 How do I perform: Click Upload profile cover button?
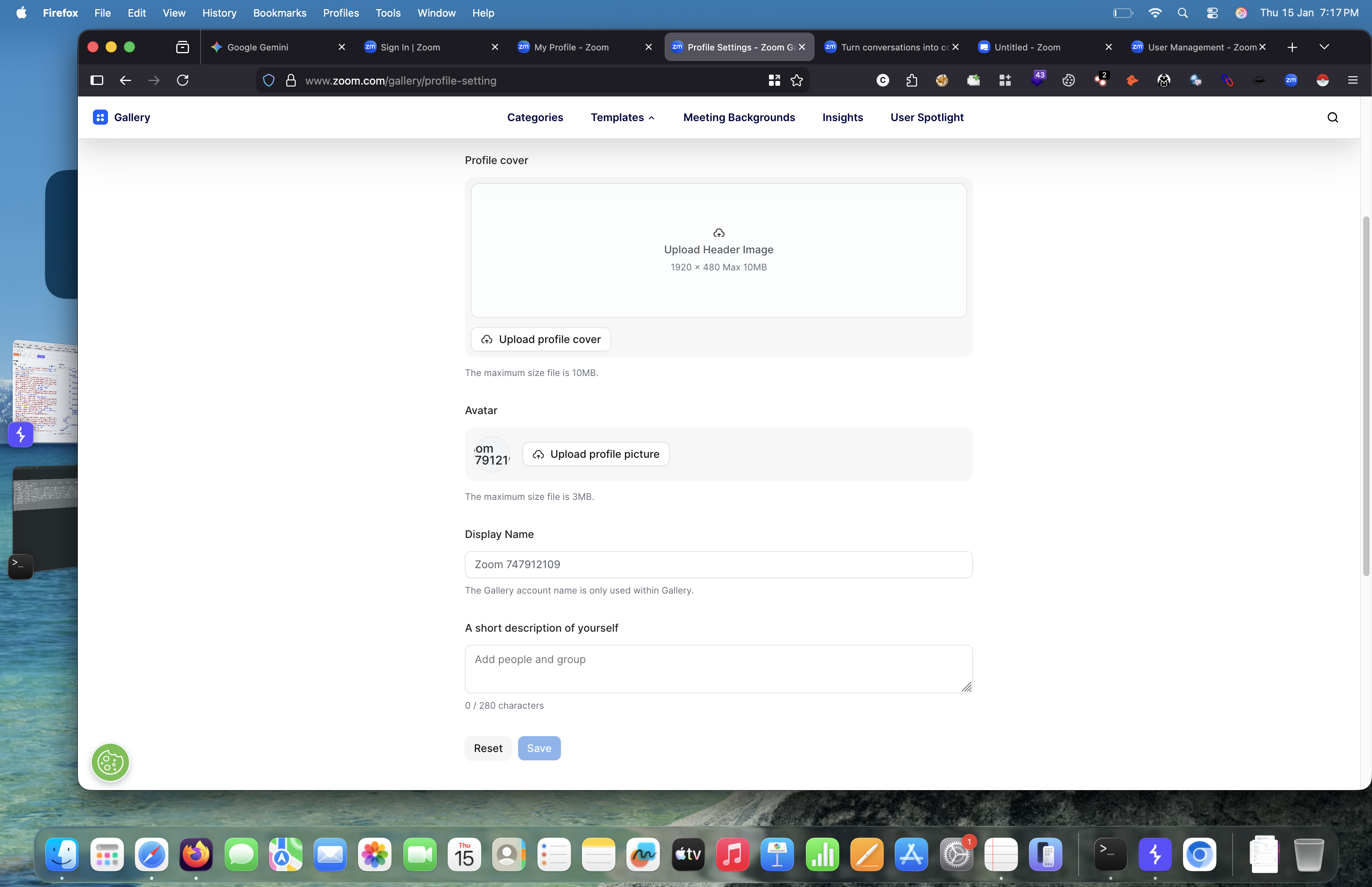tap(540, 339)
